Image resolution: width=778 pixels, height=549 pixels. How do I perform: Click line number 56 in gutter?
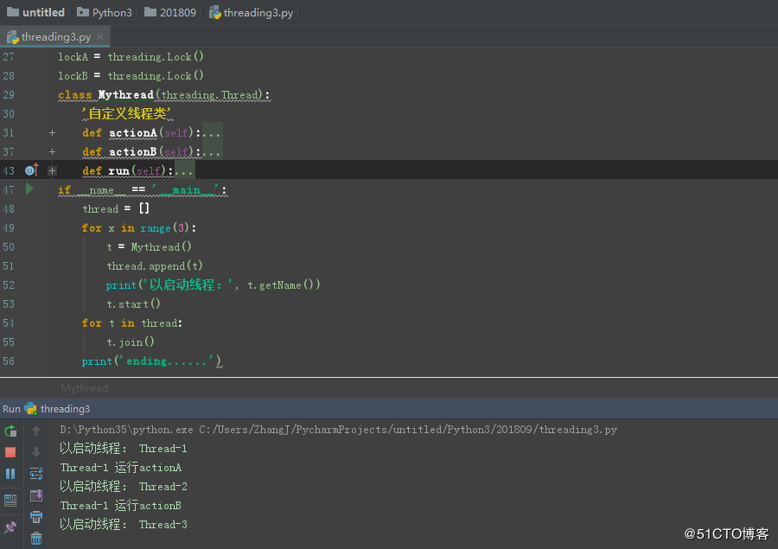[x=8, y=361]
